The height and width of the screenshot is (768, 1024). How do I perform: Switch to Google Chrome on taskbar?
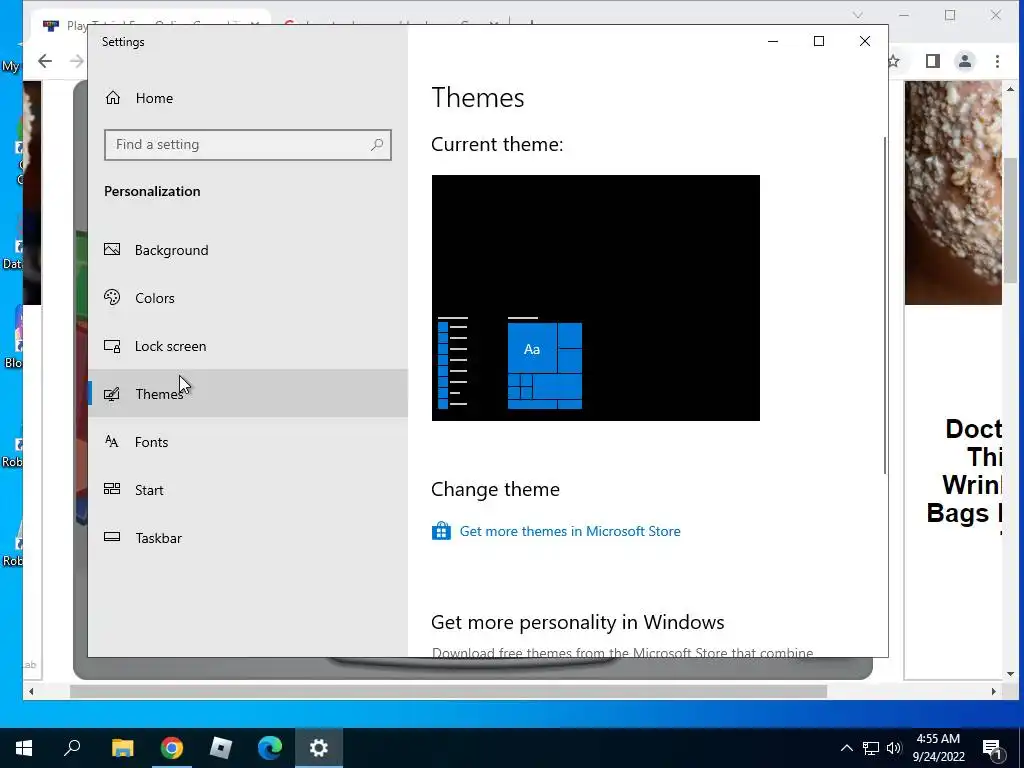[172, 748]
